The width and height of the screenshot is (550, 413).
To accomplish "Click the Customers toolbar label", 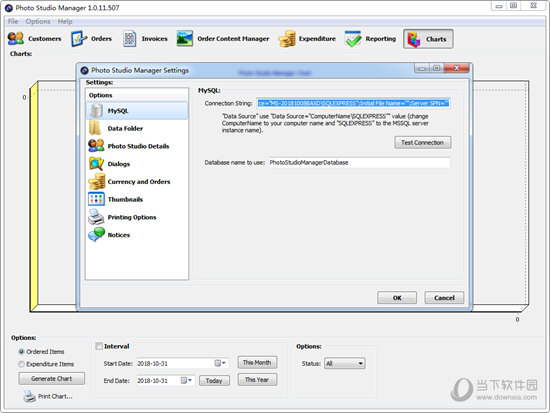I will pyautogui.click(x=45, y=39).
